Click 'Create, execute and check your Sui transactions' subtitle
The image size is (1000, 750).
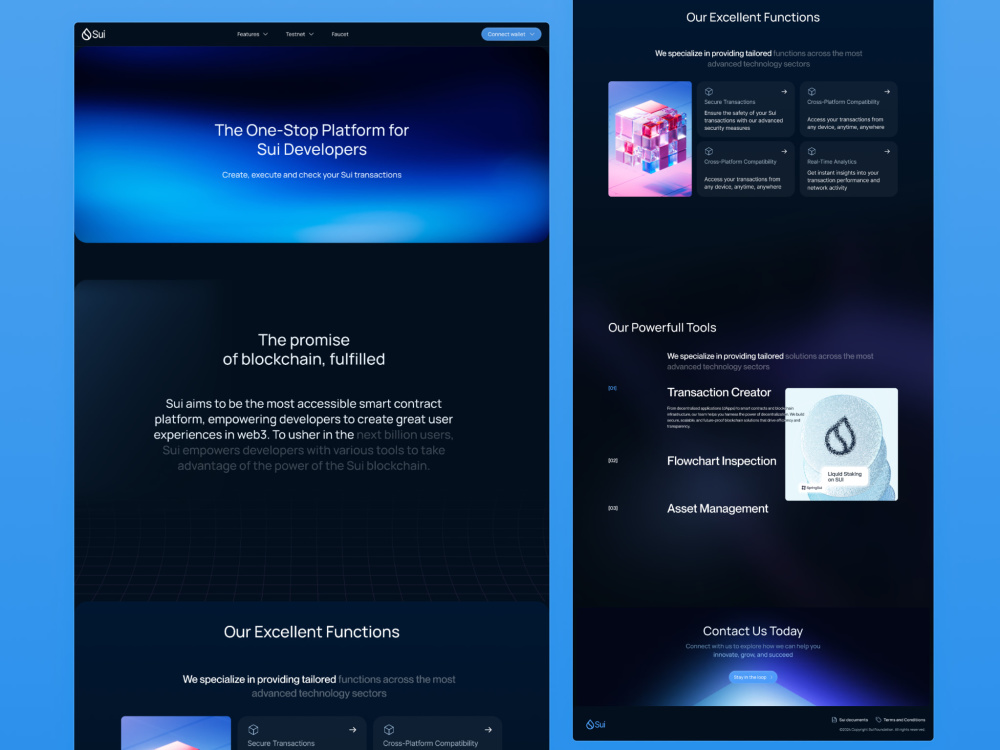coord(312,175)
